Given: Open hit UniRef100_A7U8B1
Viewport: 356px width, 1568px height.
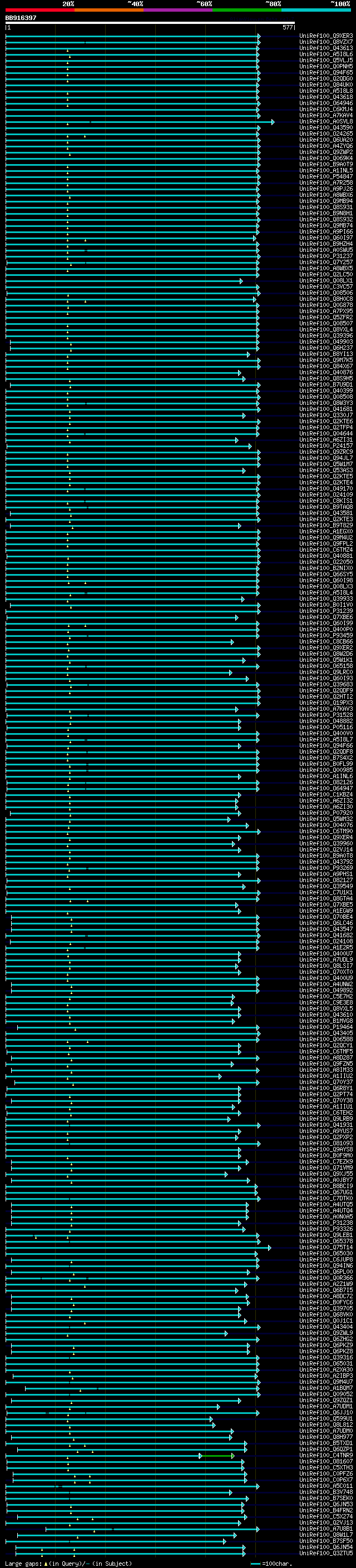Looking at the screenshot, I should 326,1529.
